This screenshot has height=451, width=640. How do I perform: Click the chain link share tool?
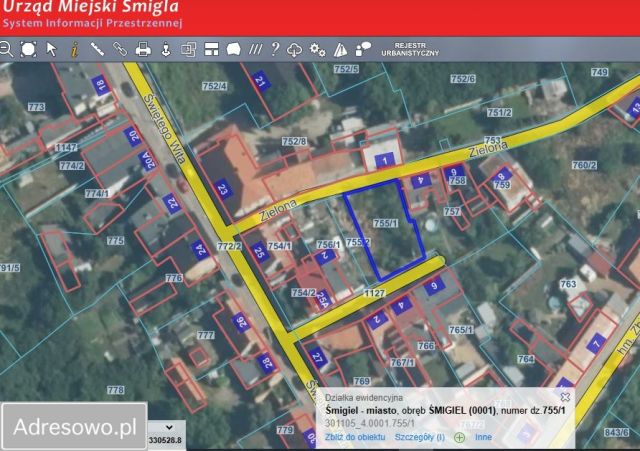[120, 49]
